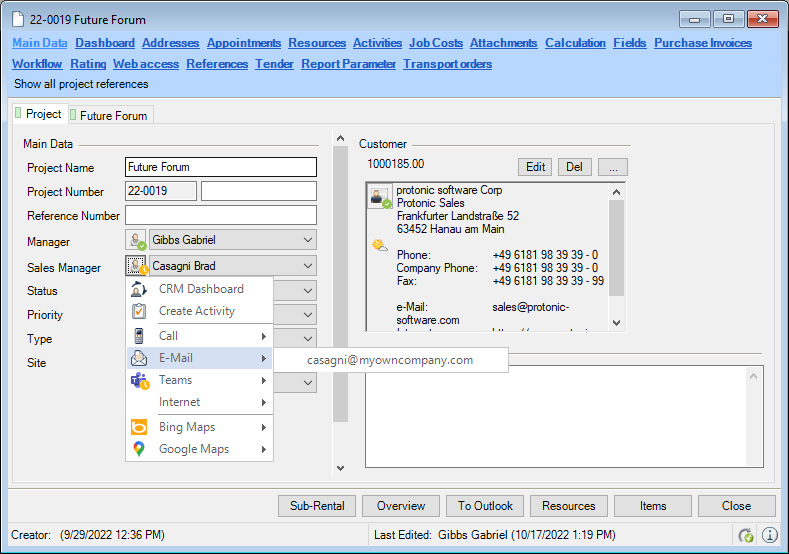Switch to the Future Forum tab
This screenshot has width=789, height=554.
point(112,115)
